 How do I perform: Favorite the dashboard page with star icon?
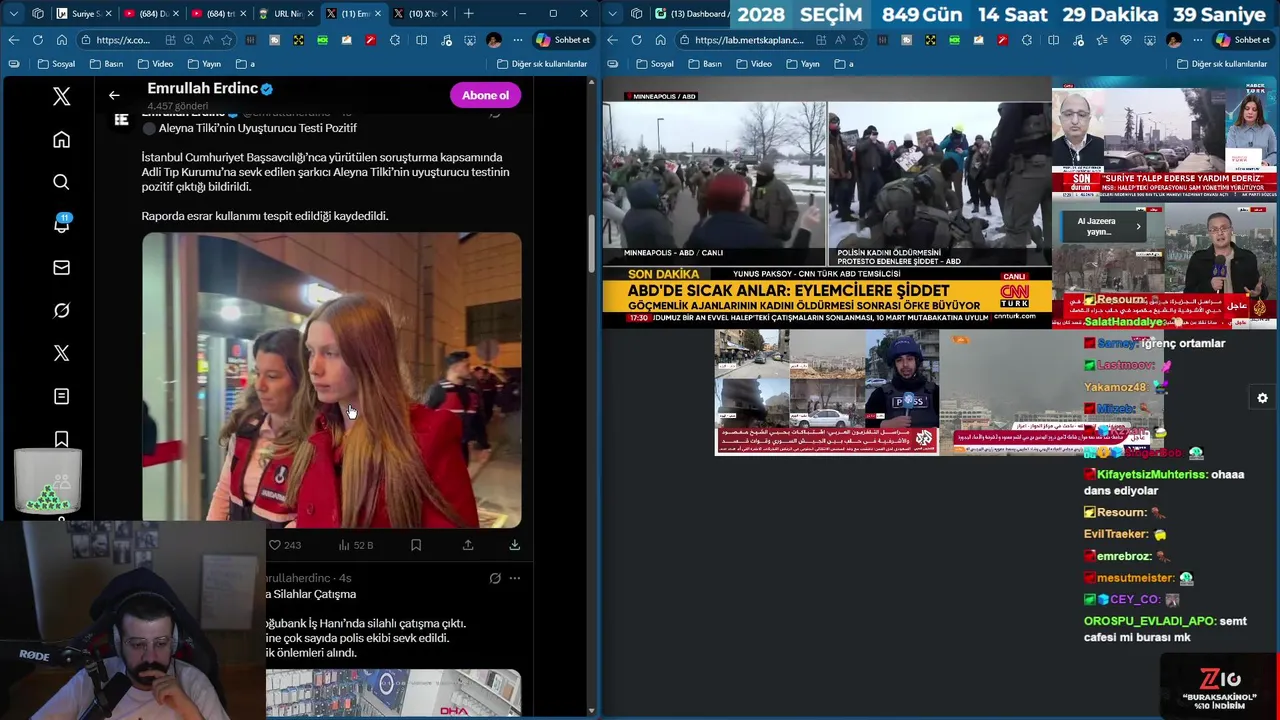(x=858, y=40)
